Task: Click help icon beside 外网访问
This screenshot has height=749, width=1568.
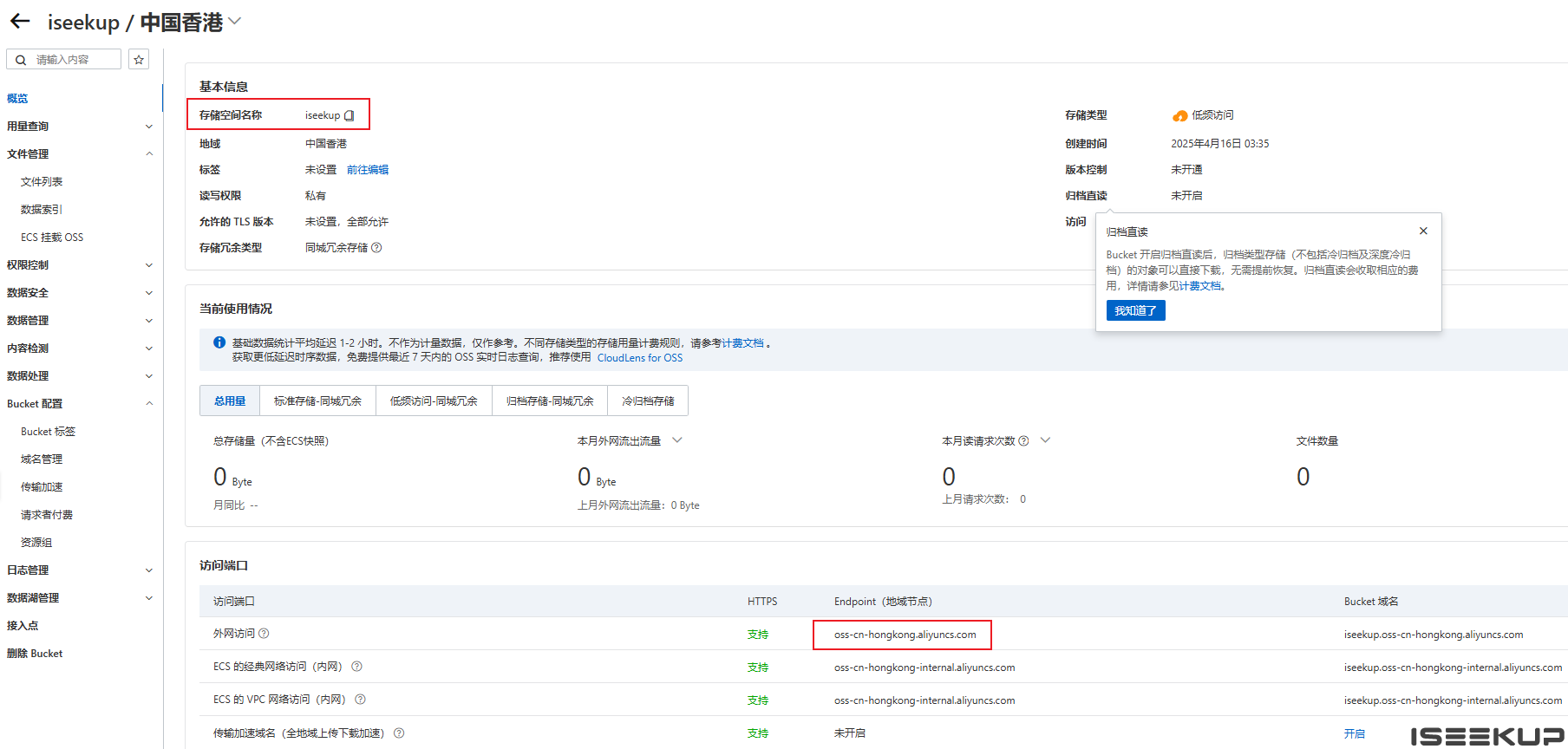Action: click(264, 634)
